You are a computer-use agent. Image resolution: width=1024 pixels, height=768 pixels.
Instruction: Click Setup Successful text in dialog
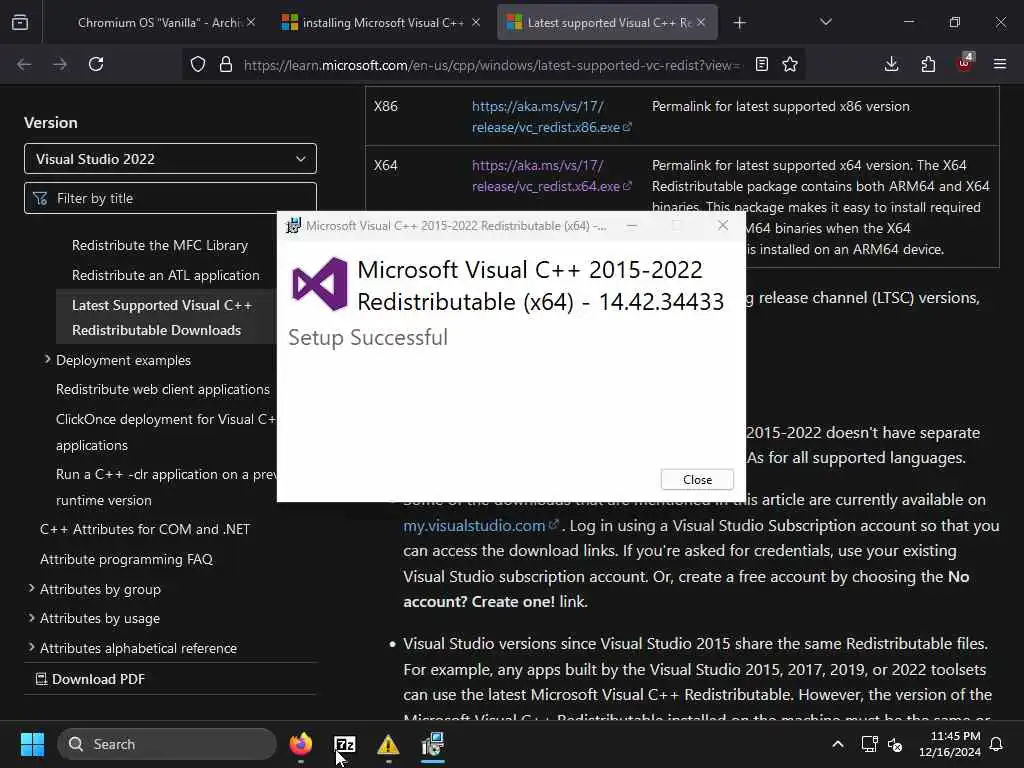pos(368,338)
